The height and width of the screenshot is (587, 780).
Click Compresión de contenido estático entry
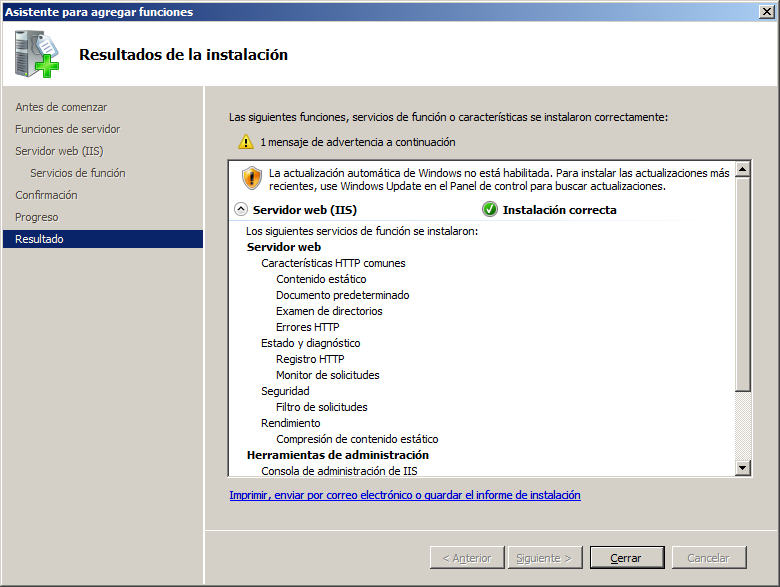tap(357, 439)
